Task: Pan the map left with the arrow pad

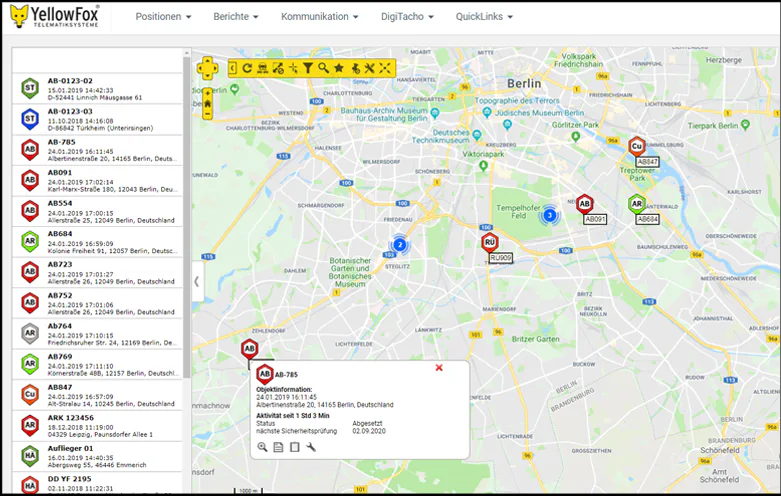Action: (x=201, y=68)
